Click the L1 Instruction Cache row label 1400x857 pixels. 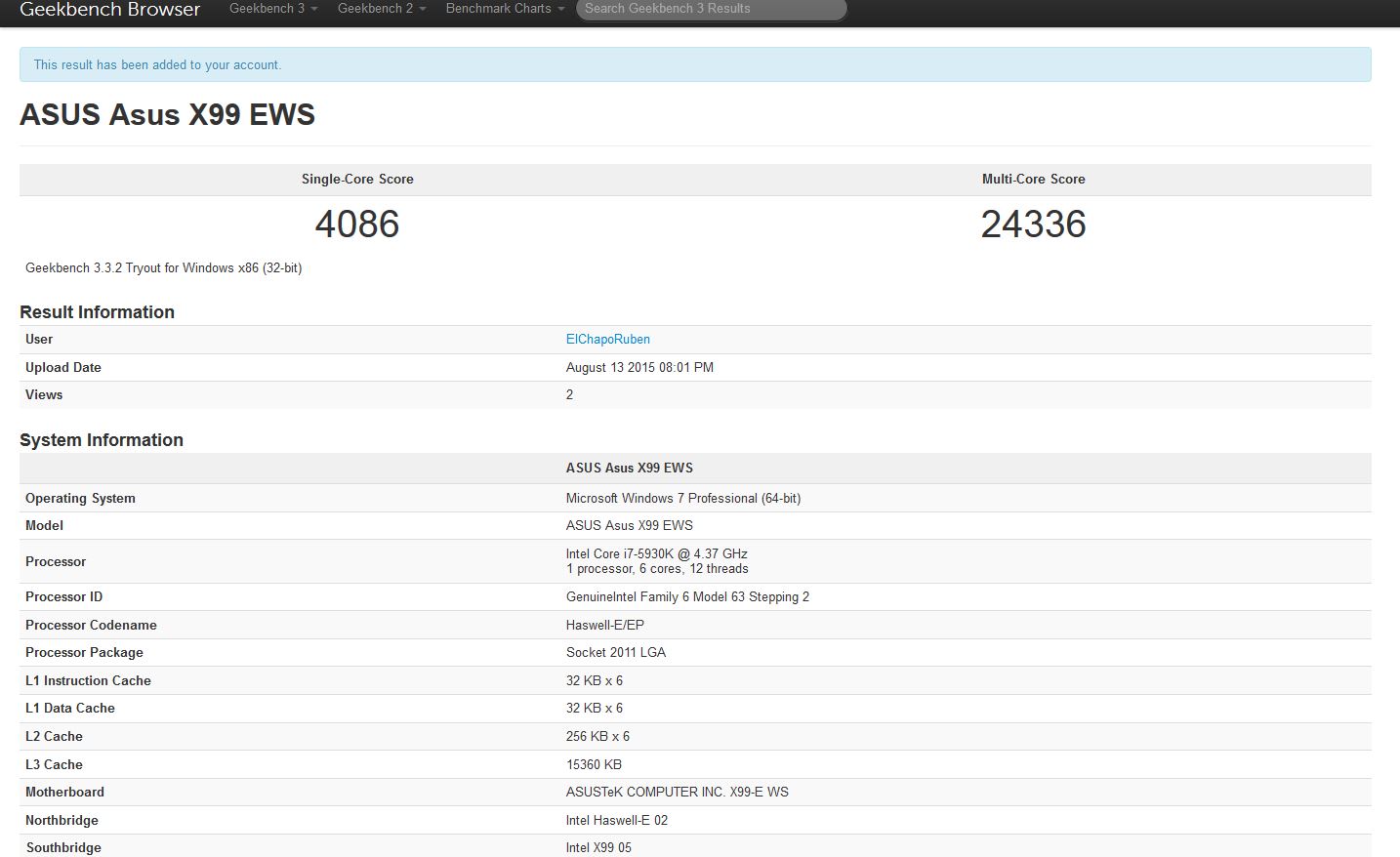click(x=88, y=680)
